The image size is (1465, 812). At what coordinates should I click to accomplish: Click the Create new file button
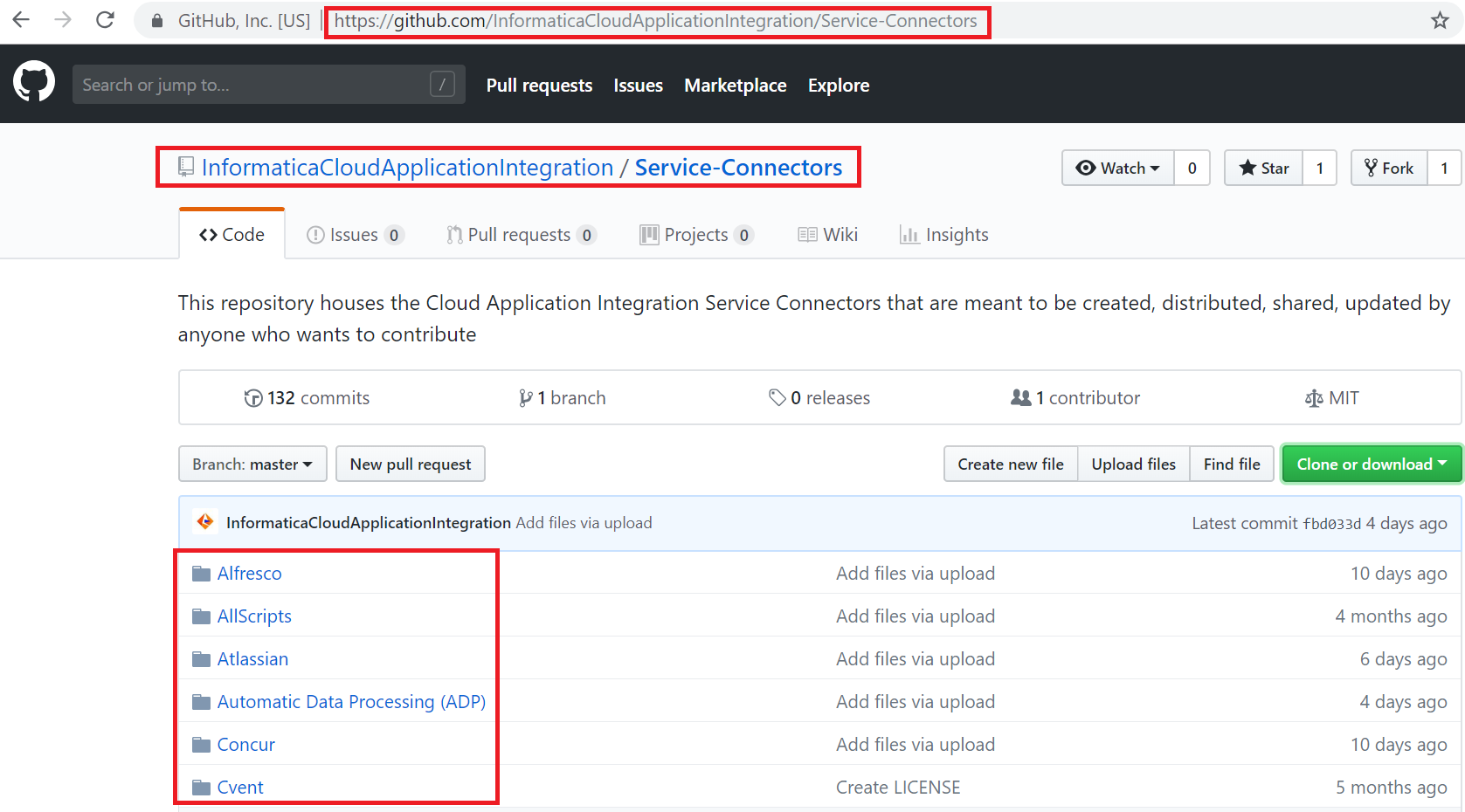(1011, 464)
